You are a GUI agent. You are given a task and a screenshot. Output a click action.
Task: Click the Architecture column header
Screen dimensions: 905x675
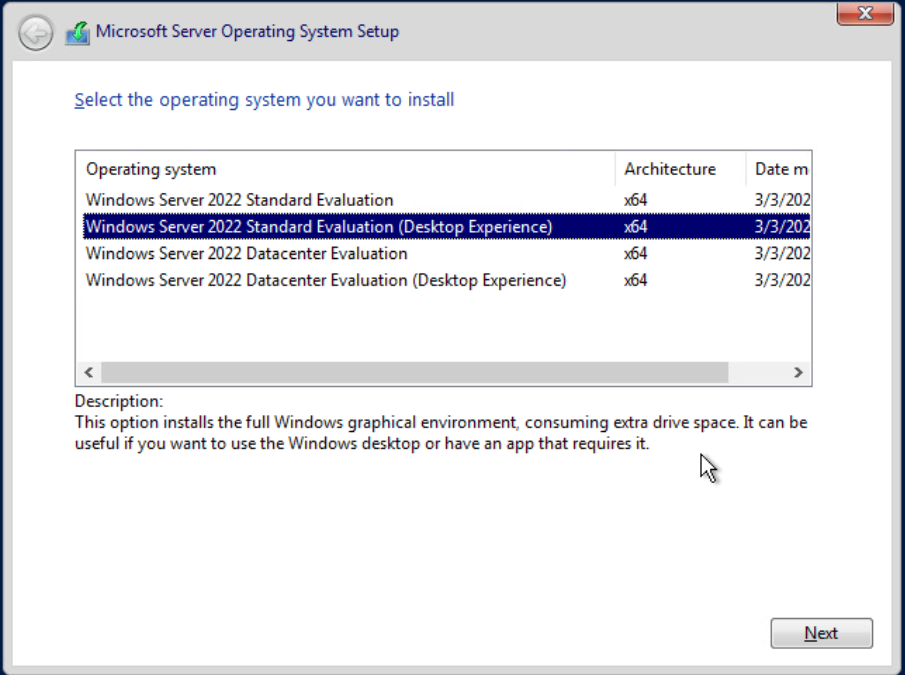(x=680, y=169)
